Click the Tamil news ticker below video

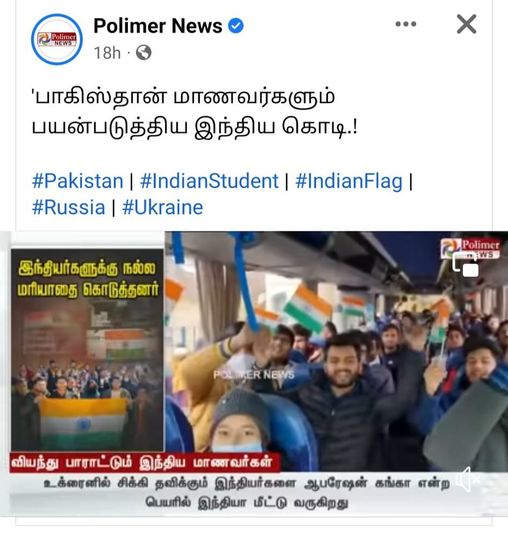click(x=247, y=493)
